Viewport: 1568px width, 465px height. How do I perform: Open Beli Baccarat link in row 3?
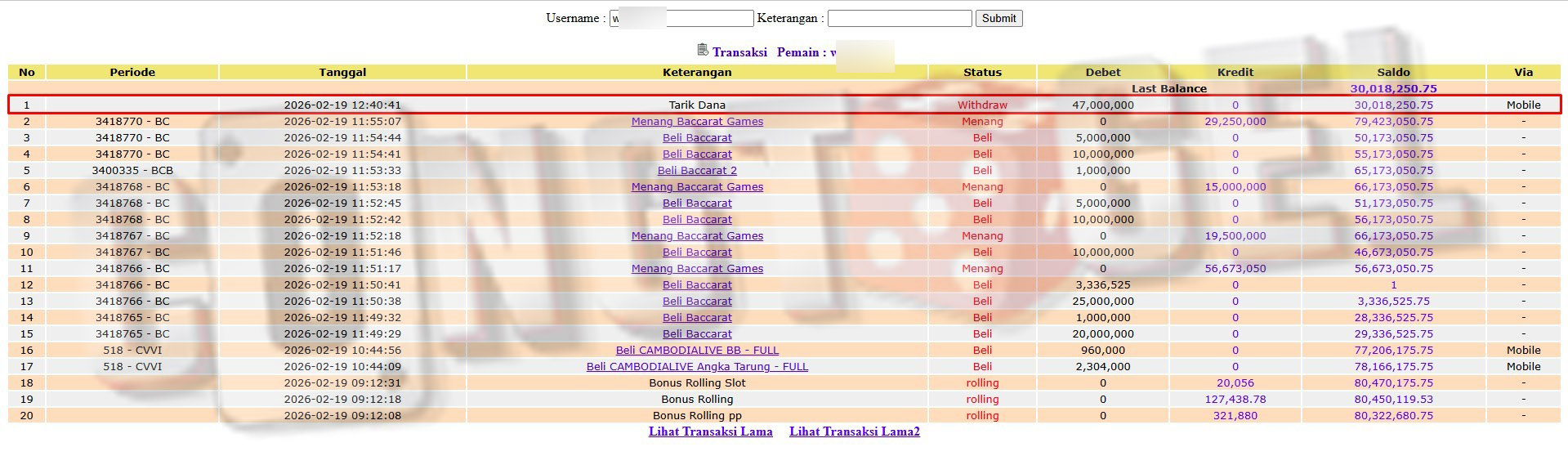tap(697, 137)
